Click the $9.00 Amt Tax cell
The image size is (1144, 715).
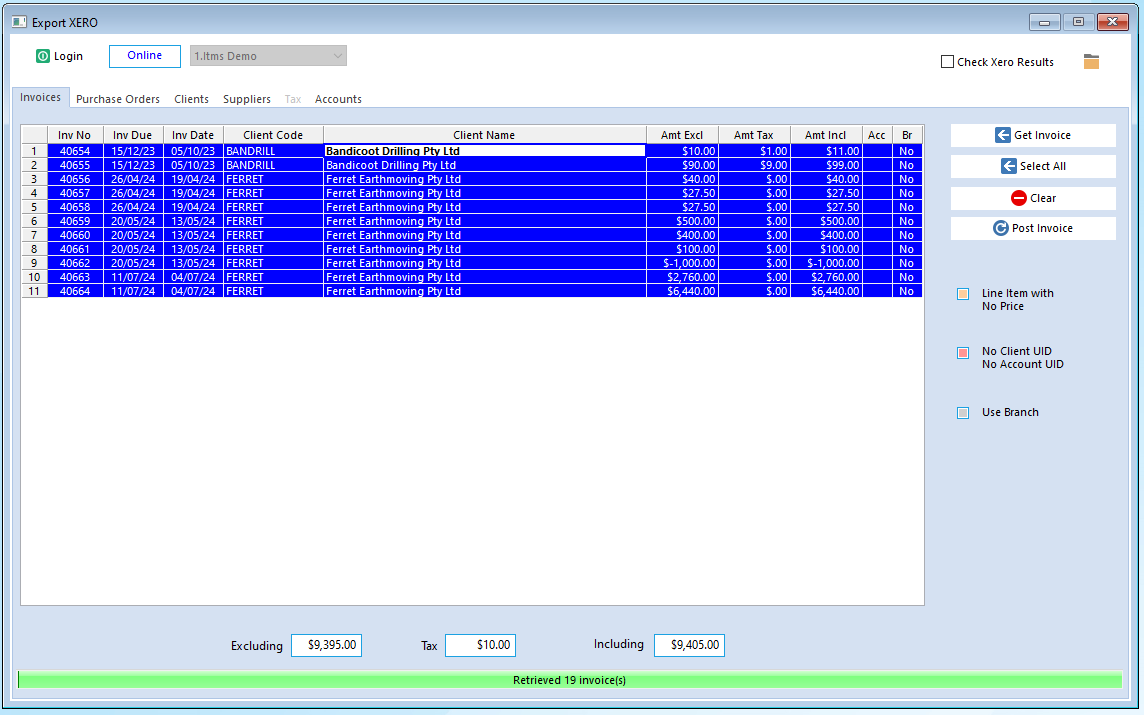point(754,165)
